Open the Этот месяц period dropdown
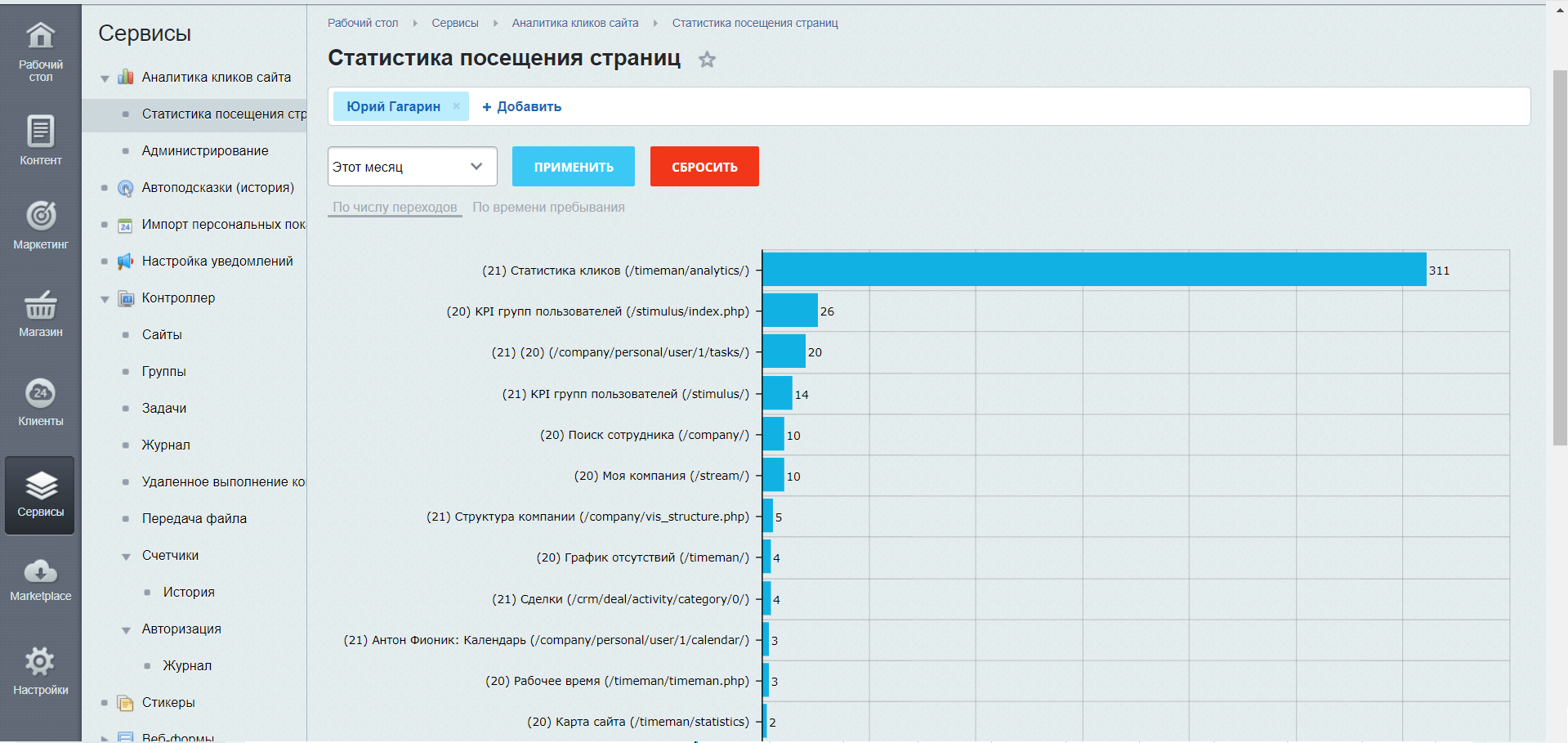Viewport: 1568px width, 743px height. click(412, 167)
